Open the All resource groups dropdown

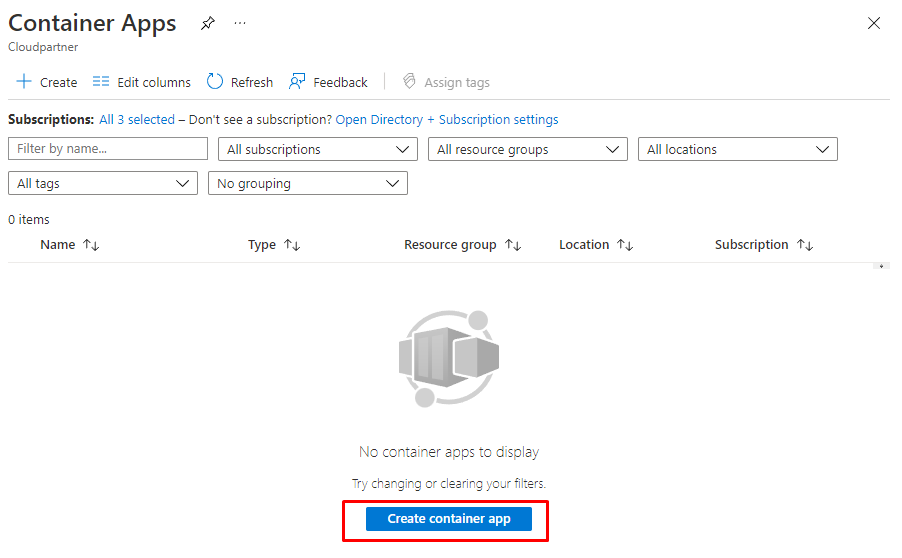(527, 149)
